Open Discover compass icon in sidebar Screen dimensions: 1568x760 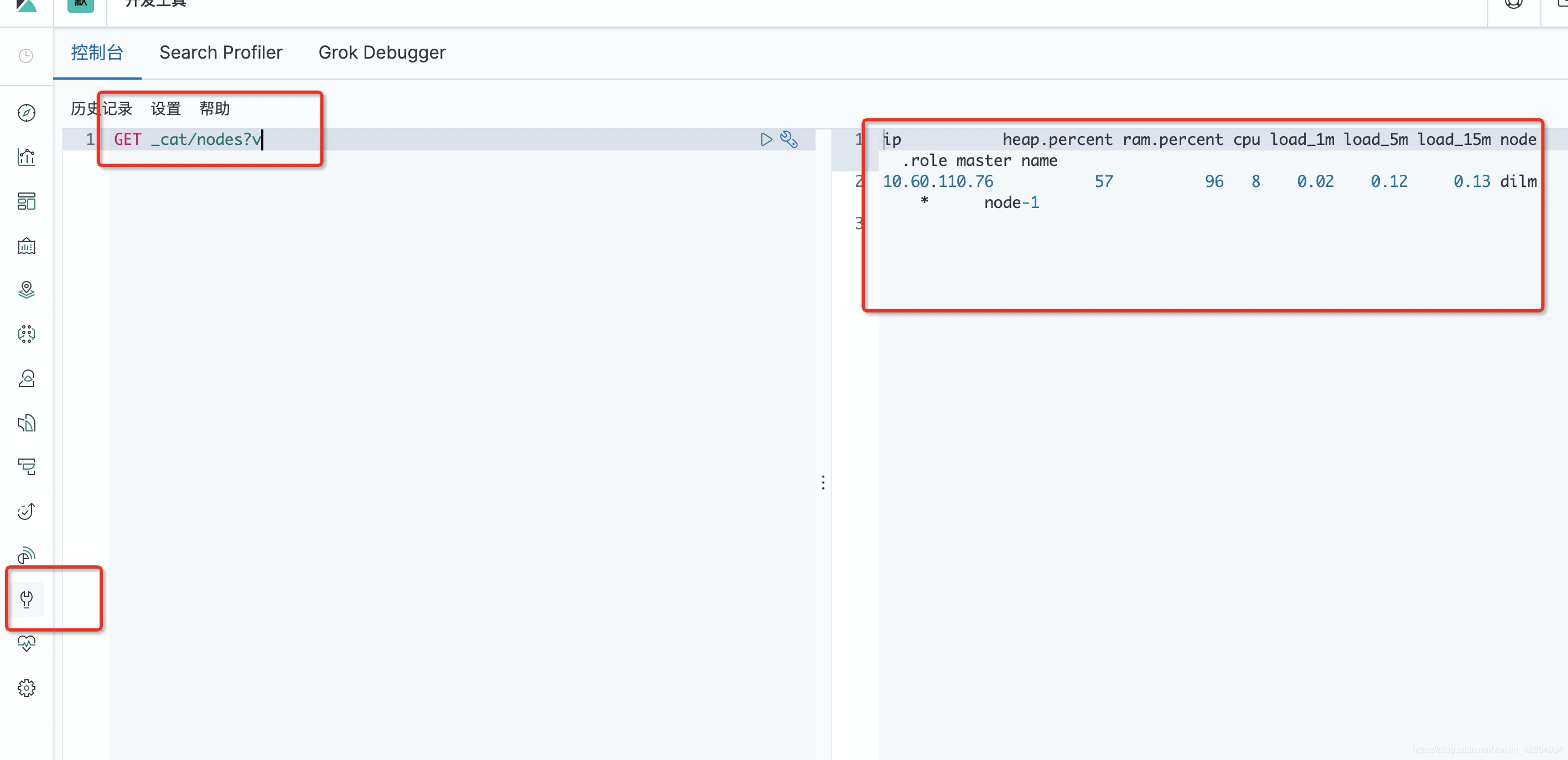click(x=26, y=113)
